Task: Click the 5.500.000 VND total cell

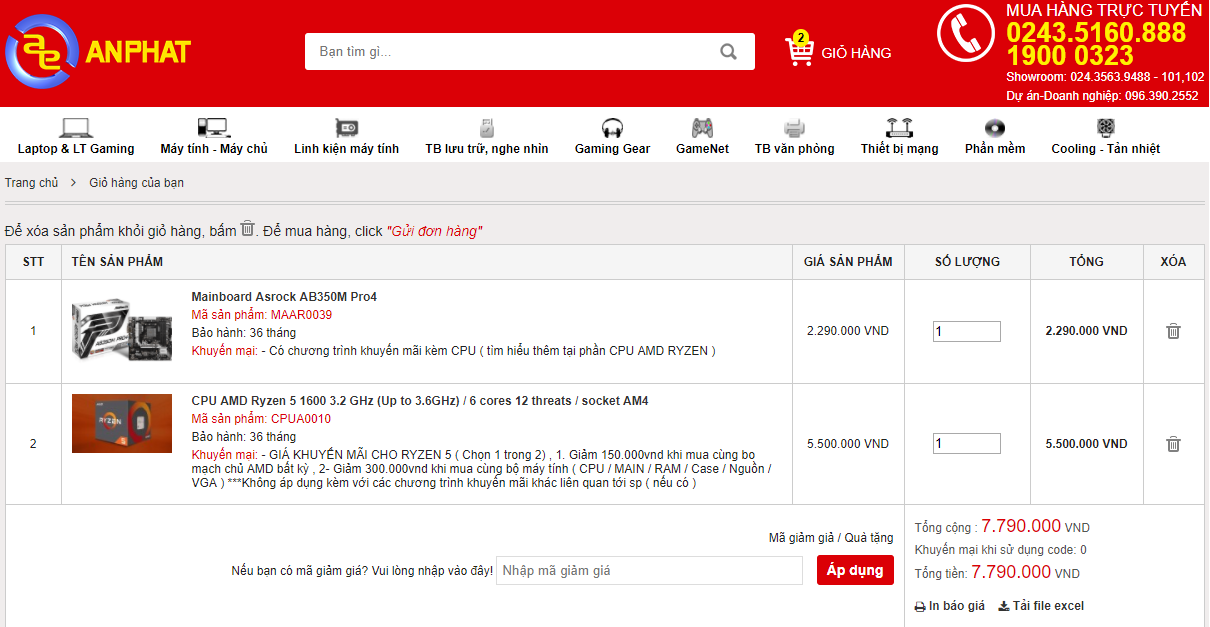Action: 1086,444
